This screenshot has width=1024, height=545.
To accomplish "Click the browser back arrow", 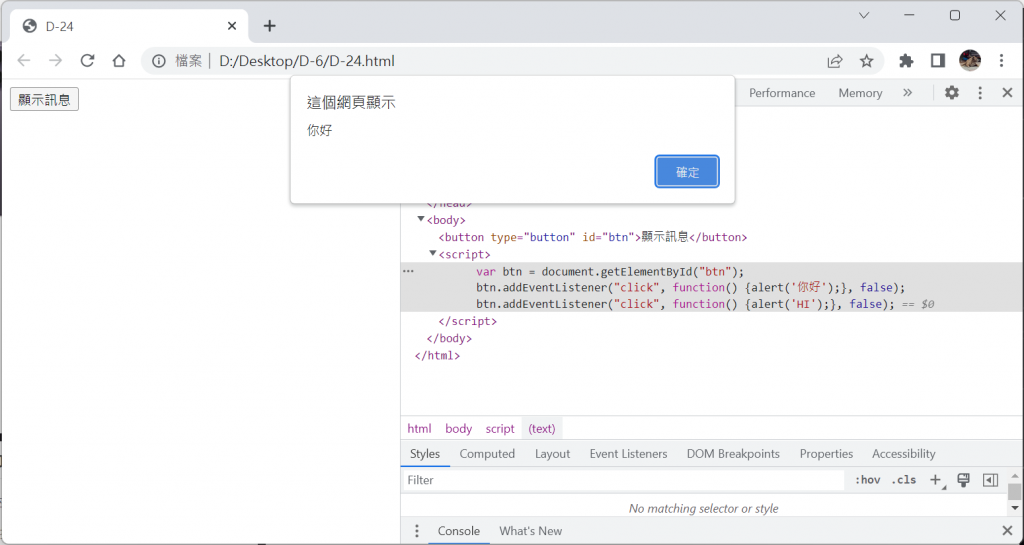I will 24,61.
